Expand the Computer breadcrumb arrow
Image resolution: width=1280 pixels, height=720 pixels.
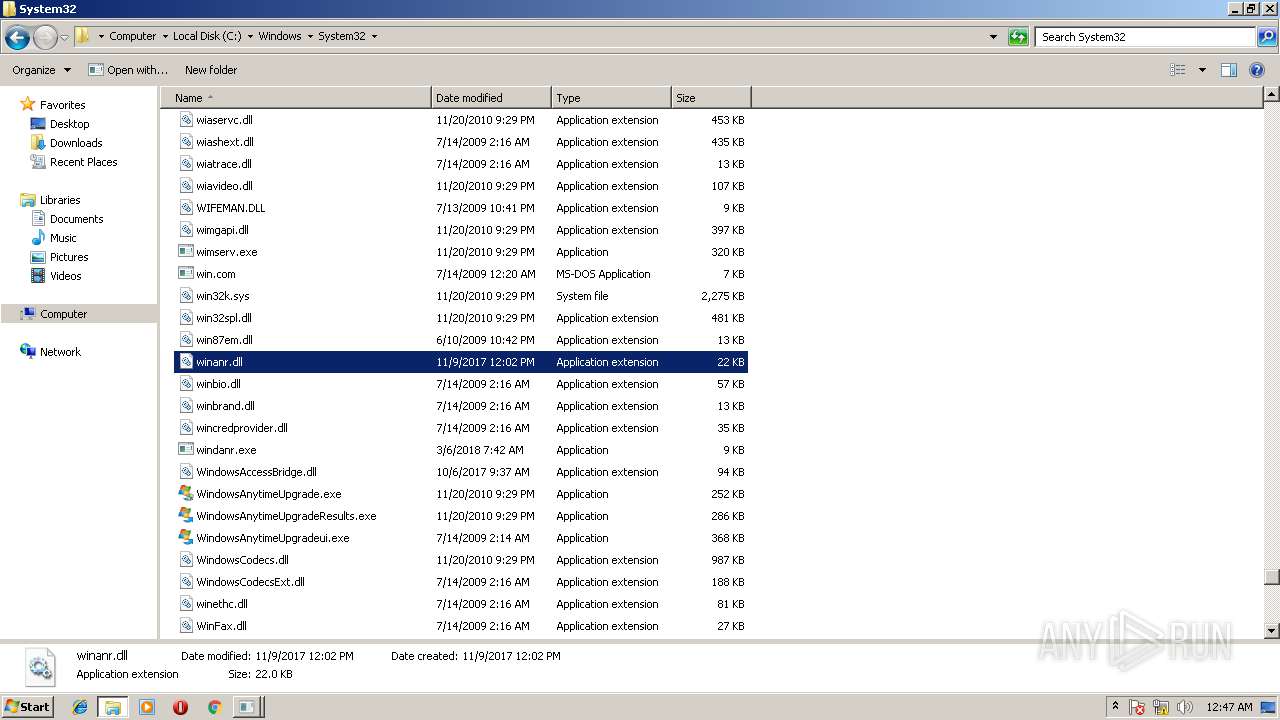pyautogui.click(x=164, y=36)
